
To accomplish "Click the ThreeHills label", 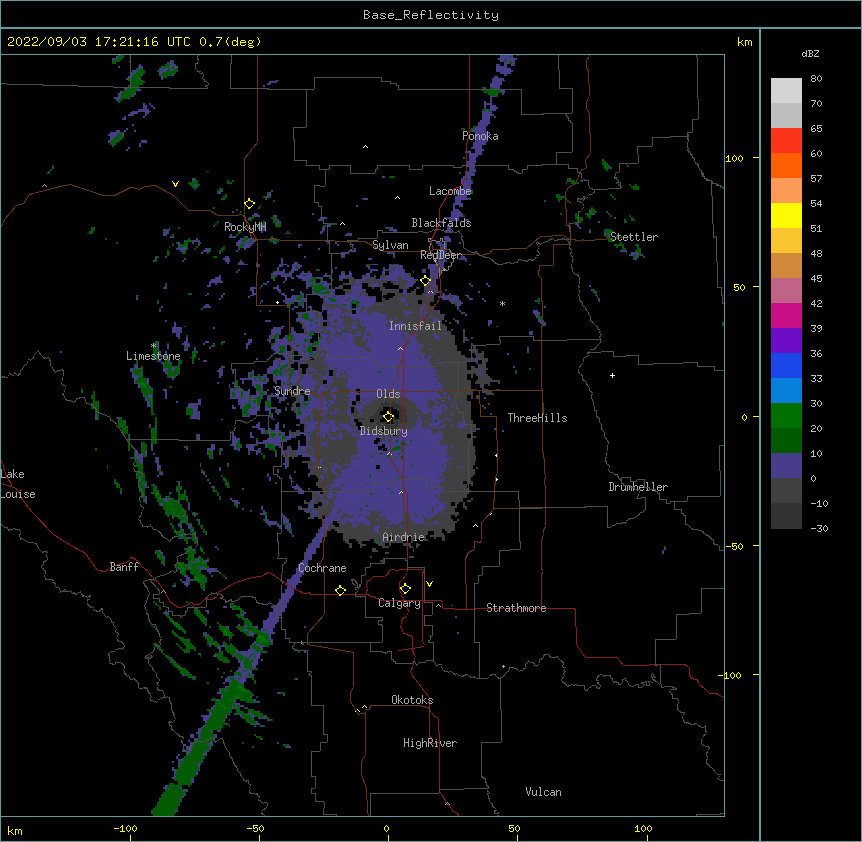I will point(537,418).
